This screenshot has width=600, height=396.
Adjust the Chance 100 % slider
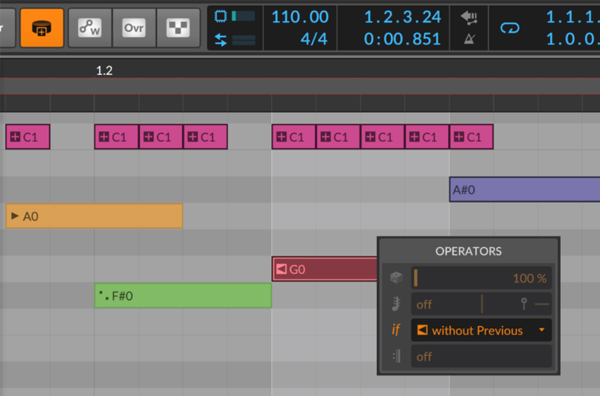coord(481,278)
